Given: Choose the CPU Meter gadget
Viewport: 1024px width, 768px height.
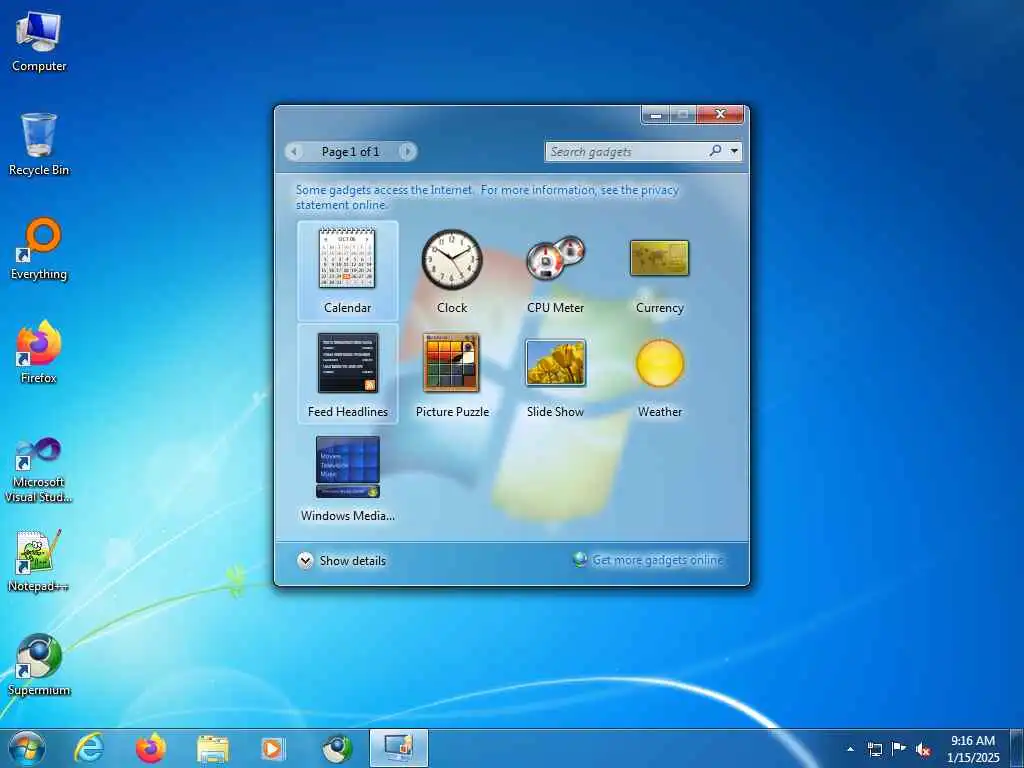Looking at the screenshot, I should (x=556, y=270).
